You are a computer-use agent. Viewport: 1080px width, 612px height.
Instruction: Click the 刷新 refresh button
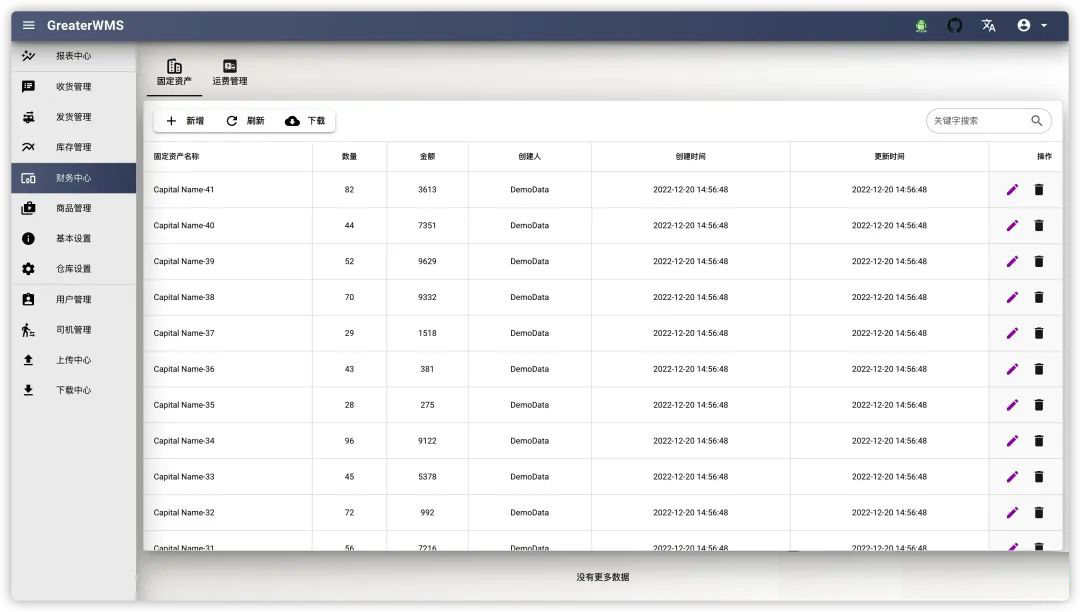tap(245, 120)
